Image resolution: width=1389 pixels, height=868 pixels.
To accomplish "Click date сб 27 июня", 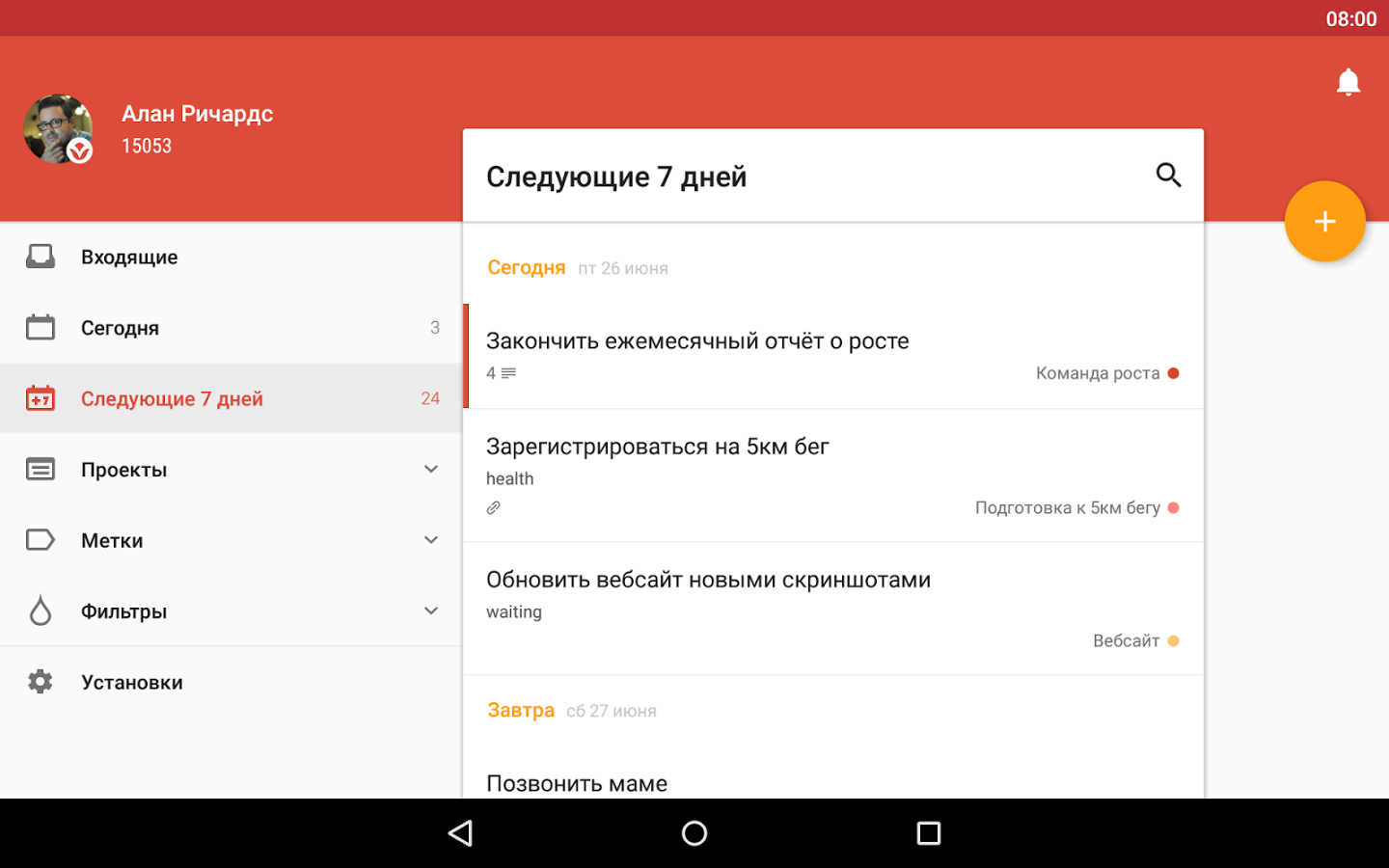I will click(x=612, y=711).
